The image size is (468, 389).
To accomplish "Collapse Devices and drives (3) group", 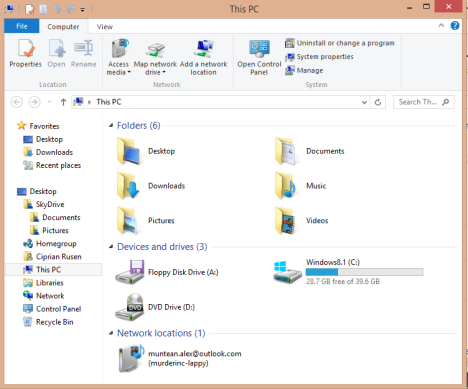I will click(111, 247).
